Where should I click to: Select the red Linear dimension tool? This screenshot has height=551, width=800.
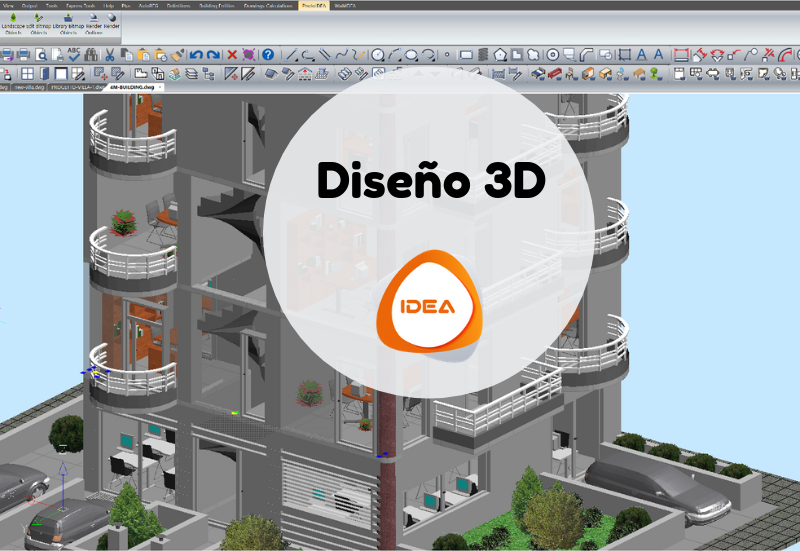681,55
